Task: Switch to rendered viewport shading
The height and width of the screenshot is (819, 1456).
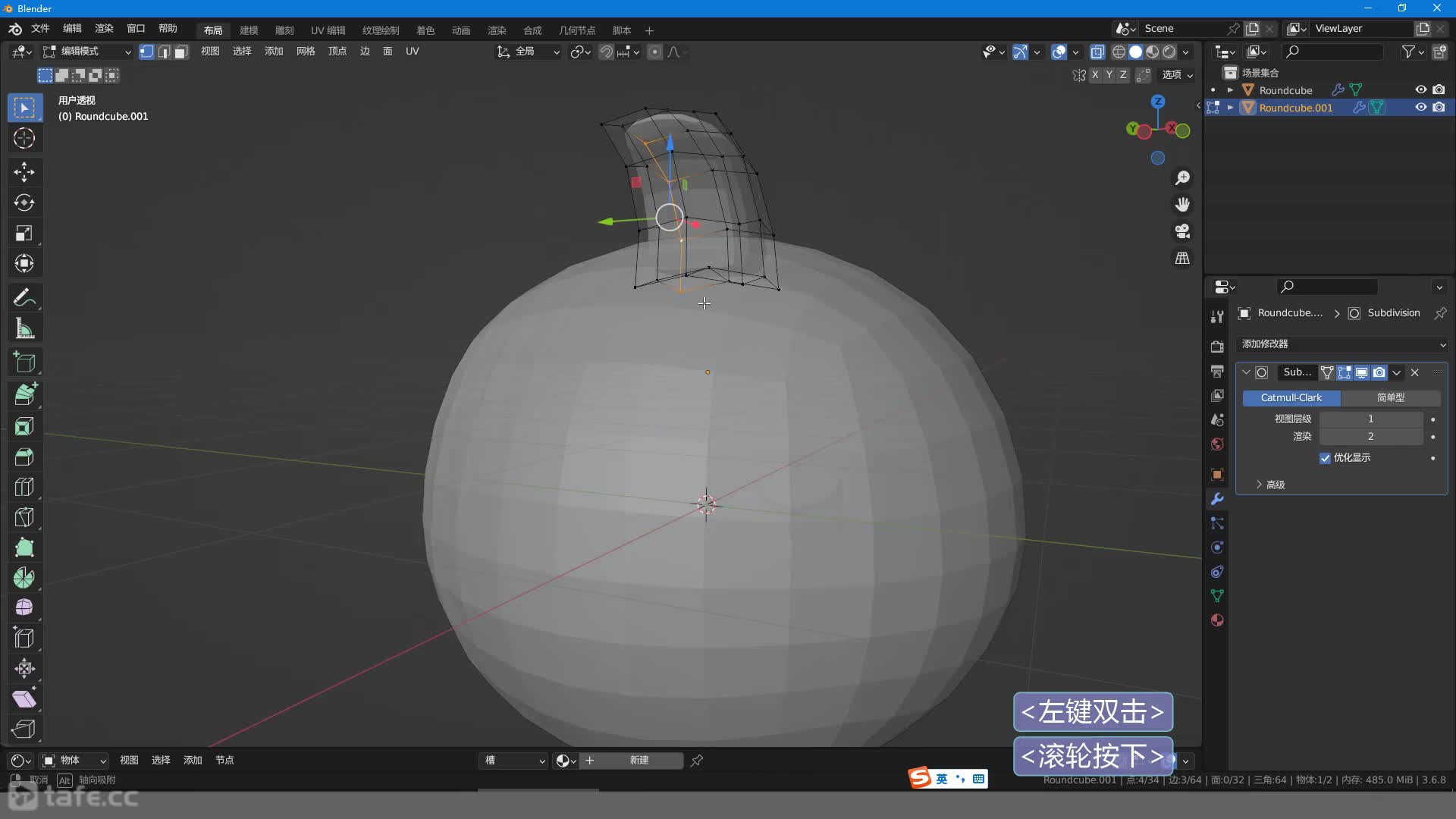Action: [x=1169, y=52]
